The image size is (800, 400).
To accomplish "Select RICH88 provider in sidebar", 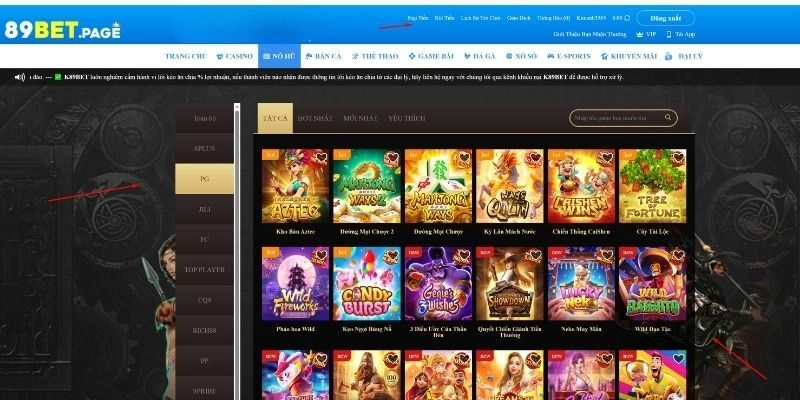I will pos(205,330).
